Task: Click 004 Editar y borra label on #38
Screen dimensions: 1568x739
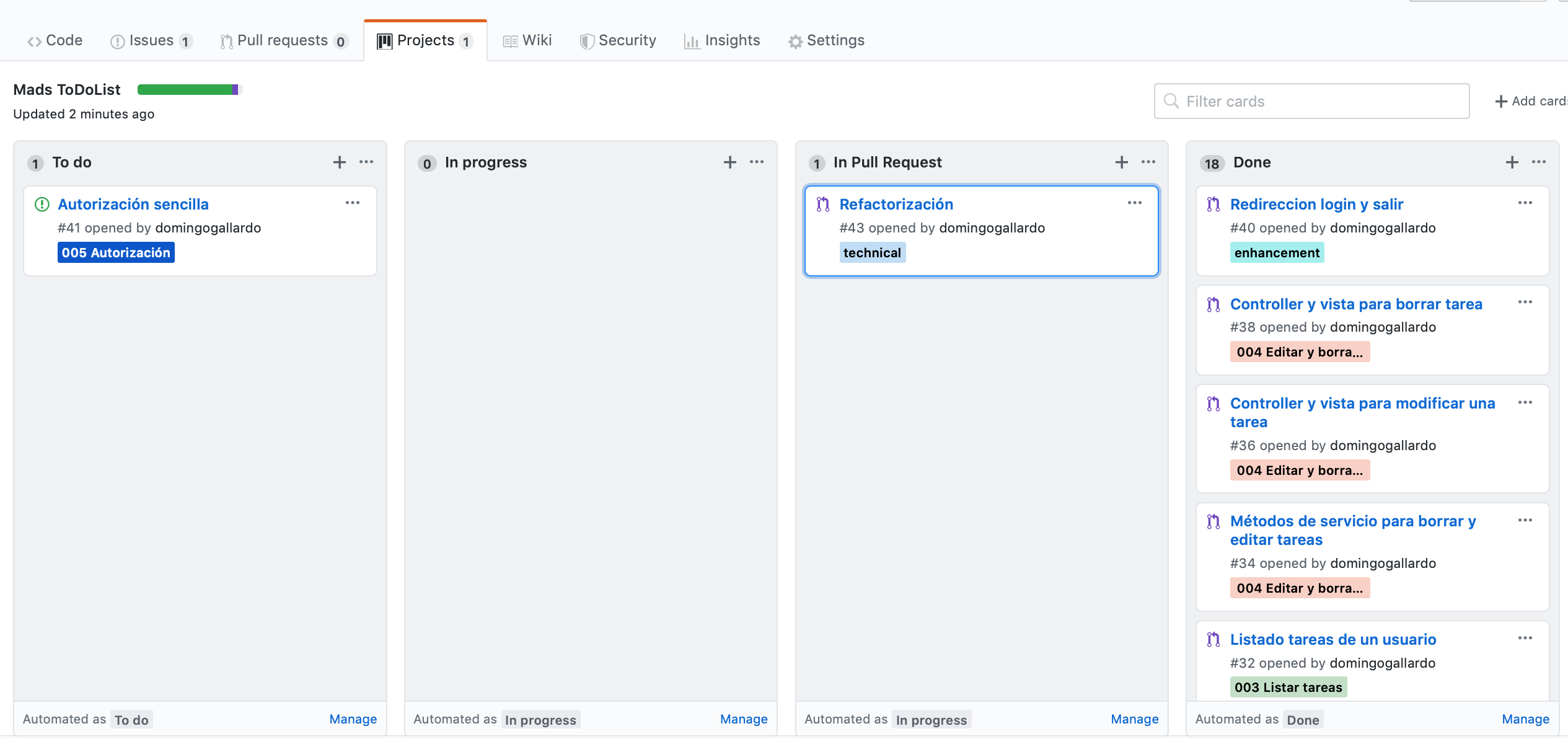Action: tap(1300, 352)
